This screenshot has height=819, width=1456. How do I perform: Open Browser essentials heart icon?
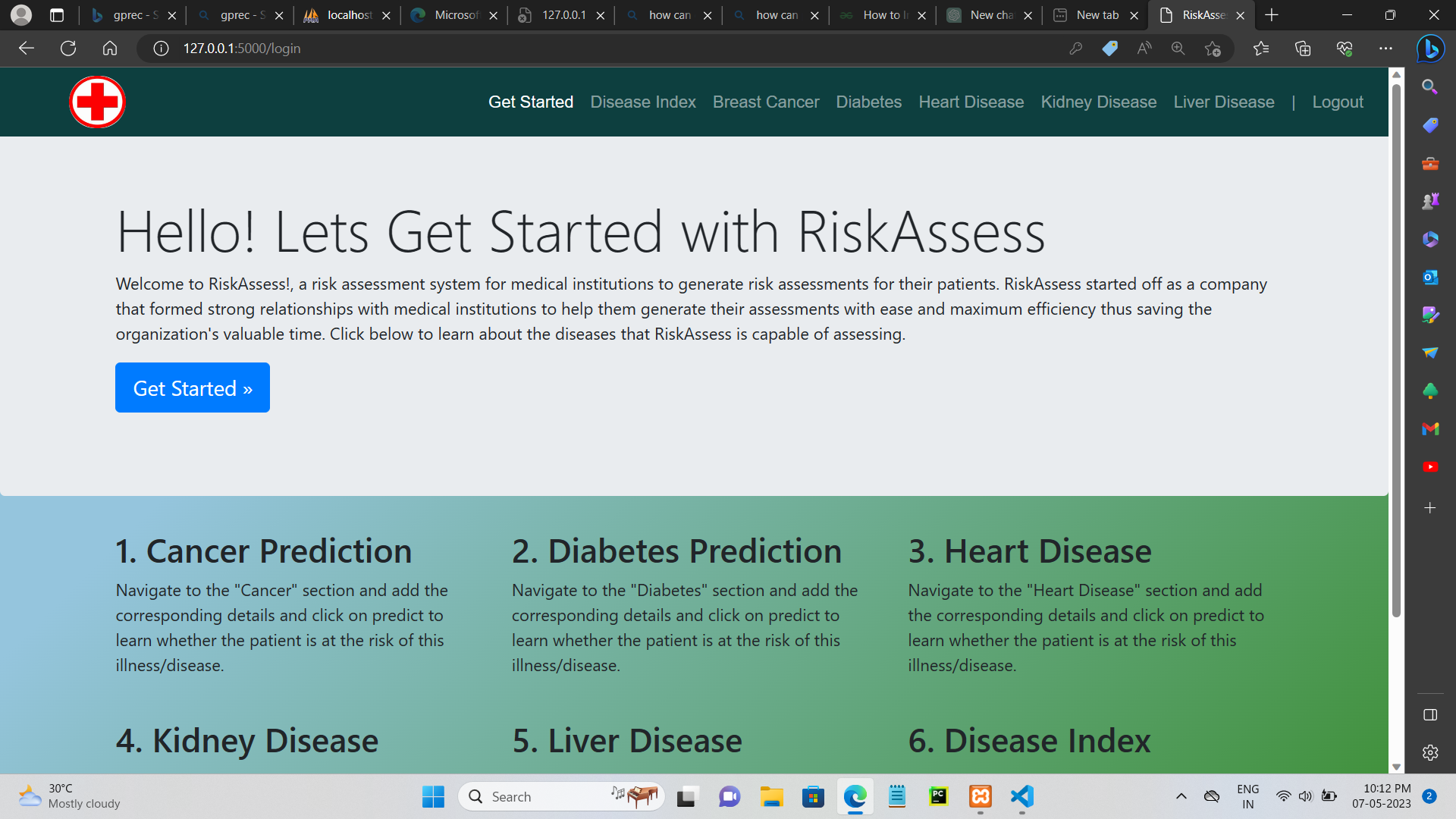point(1345,48)
